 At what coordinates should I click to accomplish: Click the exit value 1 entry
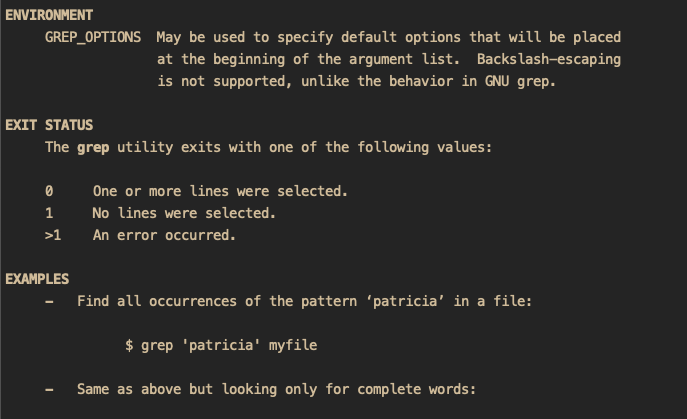click(49, 213)
